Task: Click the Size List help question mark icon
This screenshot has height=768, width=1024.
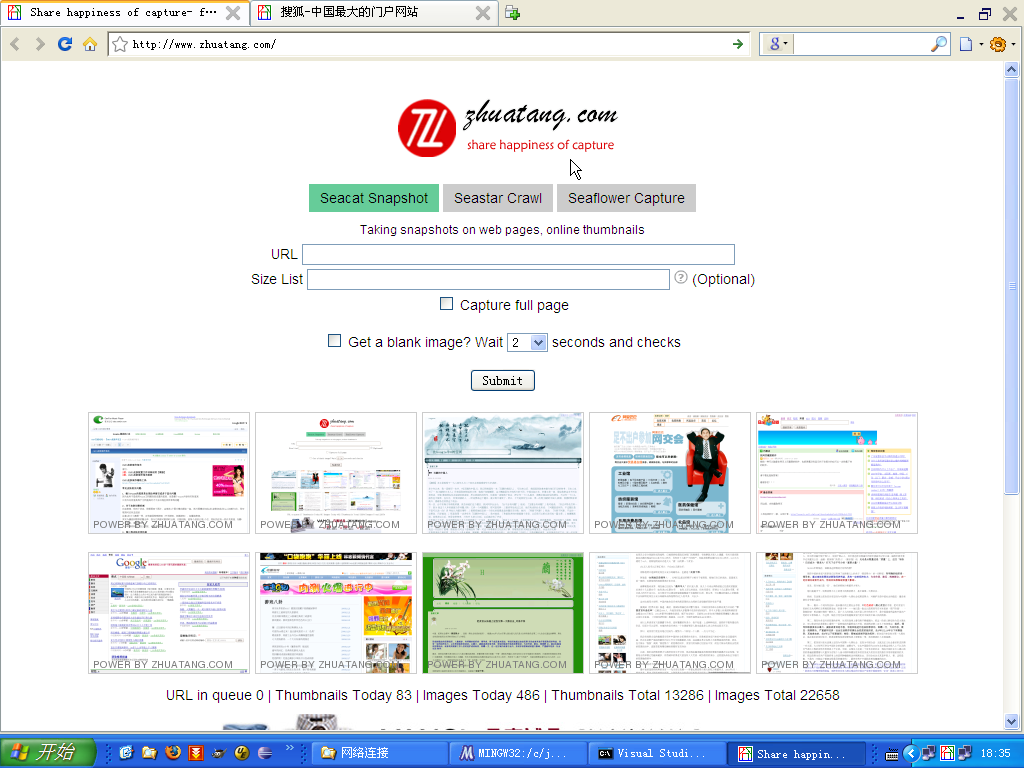Action: tap(680, 278)
